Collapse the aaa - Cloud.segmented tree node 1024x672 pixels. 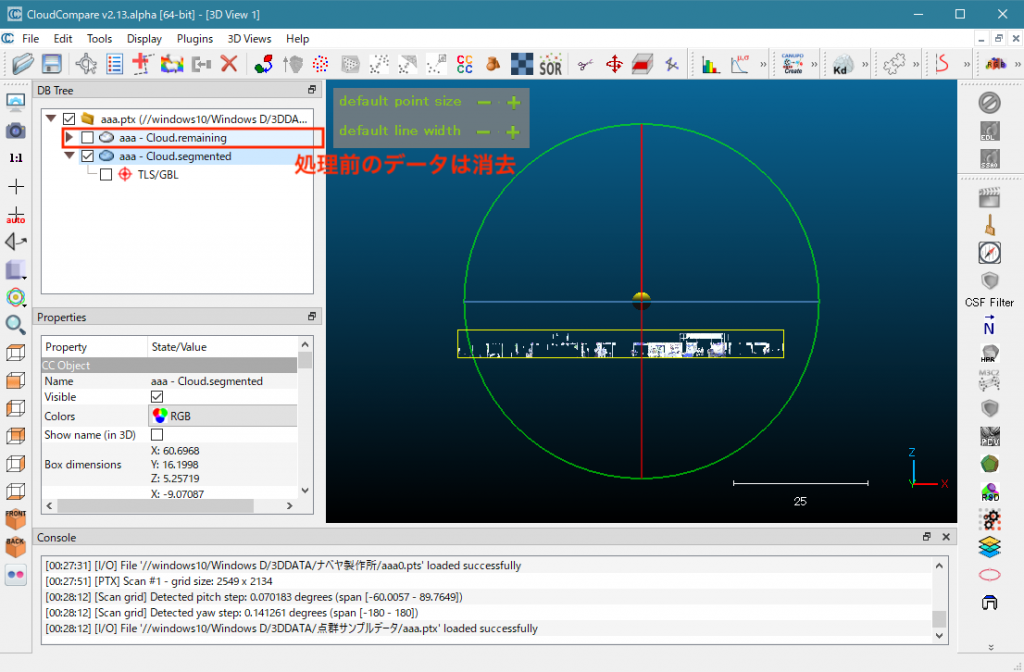(69, 156)
